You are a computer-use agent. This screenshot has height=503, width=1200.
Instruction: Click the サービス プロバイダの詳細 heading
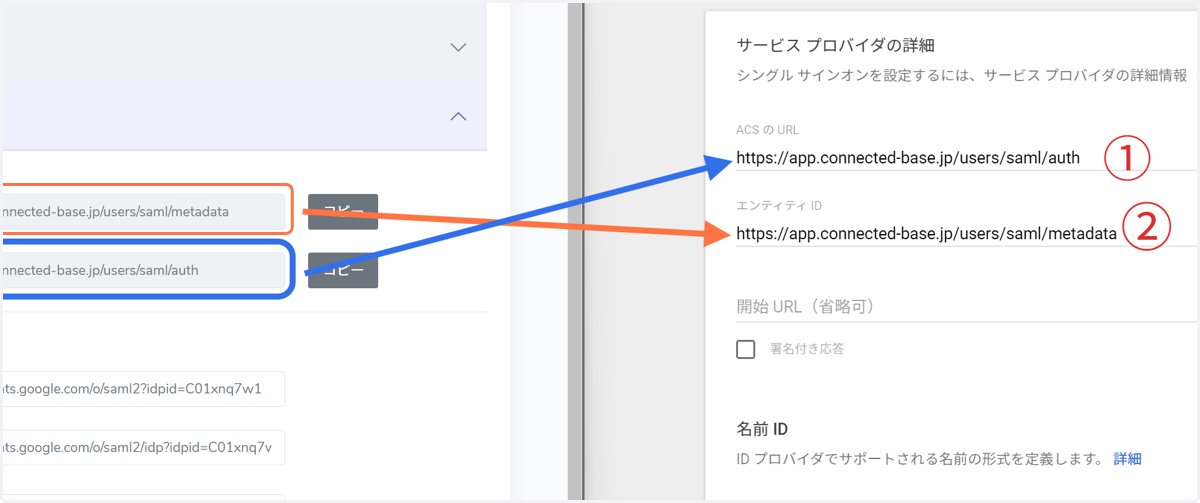tap(834, 45)
